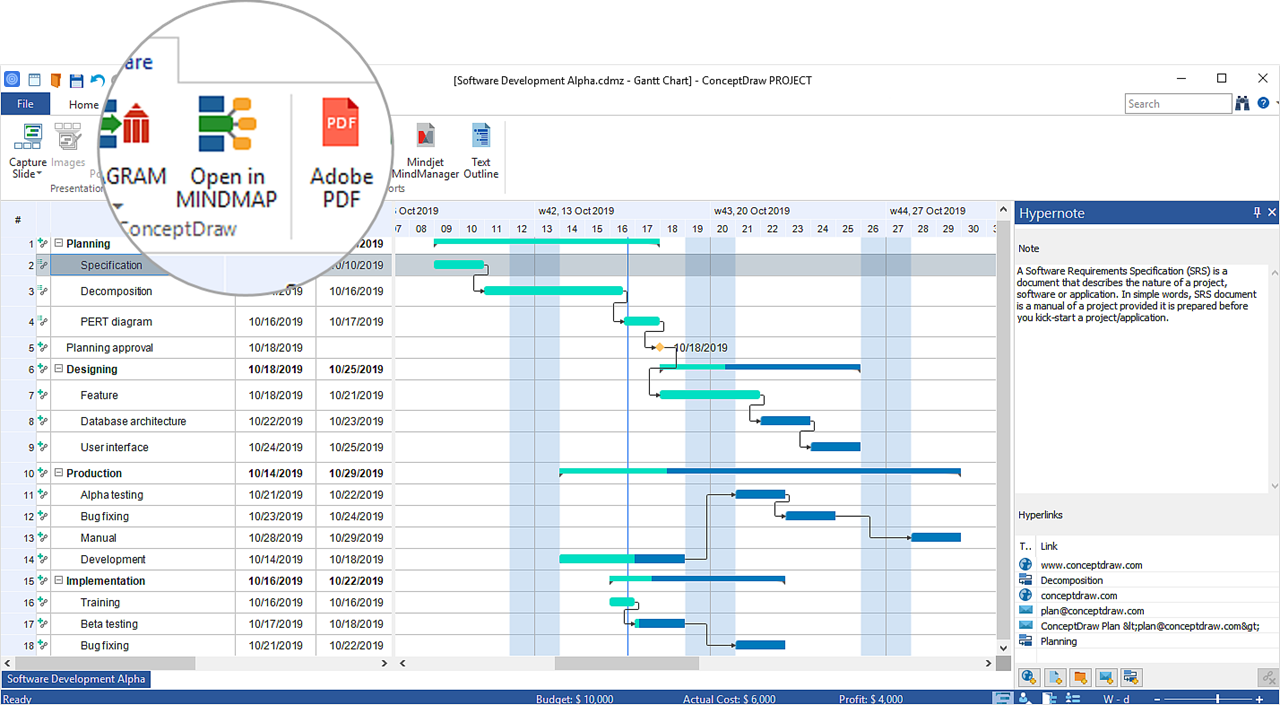Viewport: 1280px width, 705px height.
Task: Click the Text Outline export icon
Action: (x=481, y=136)
